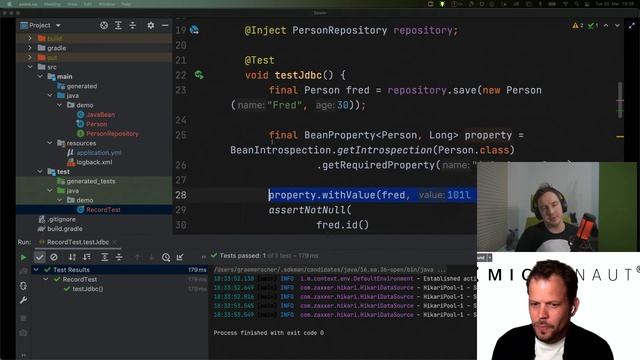Open test history clock icon
640x360 pixels.
(166, 257)
